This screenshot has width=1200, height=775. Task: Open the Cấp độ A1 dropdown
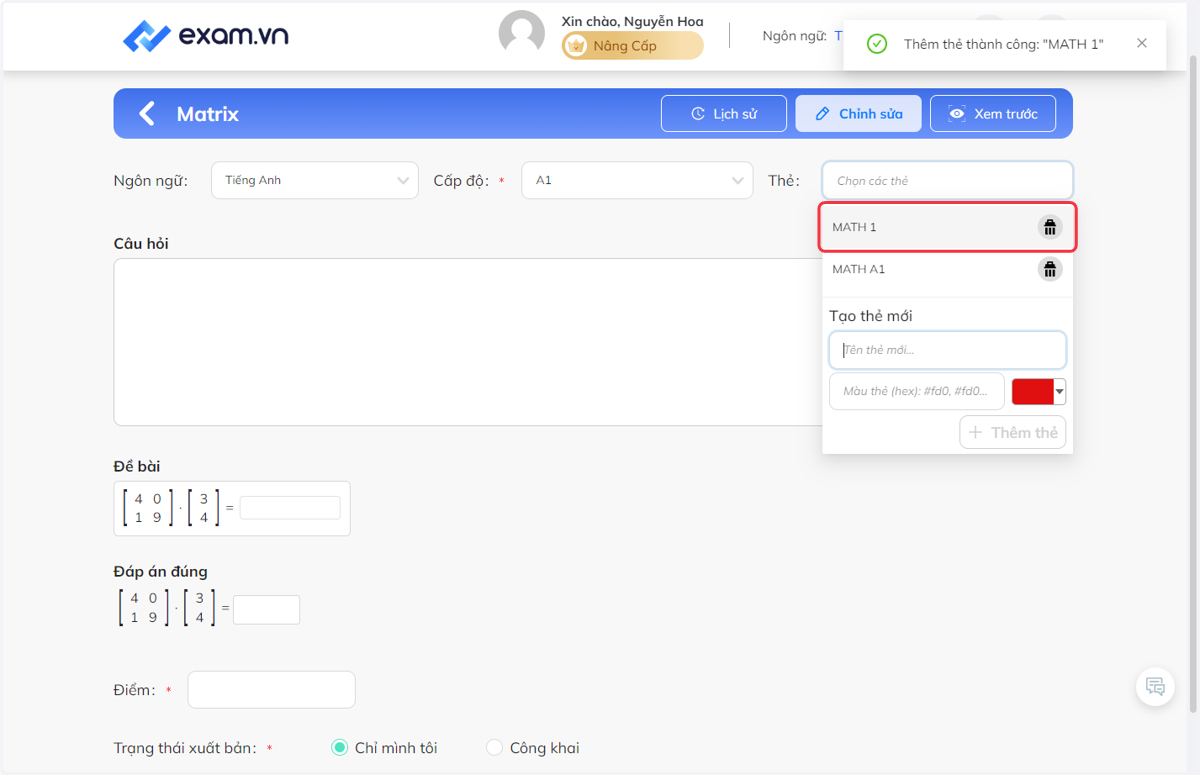click(637, 180)
